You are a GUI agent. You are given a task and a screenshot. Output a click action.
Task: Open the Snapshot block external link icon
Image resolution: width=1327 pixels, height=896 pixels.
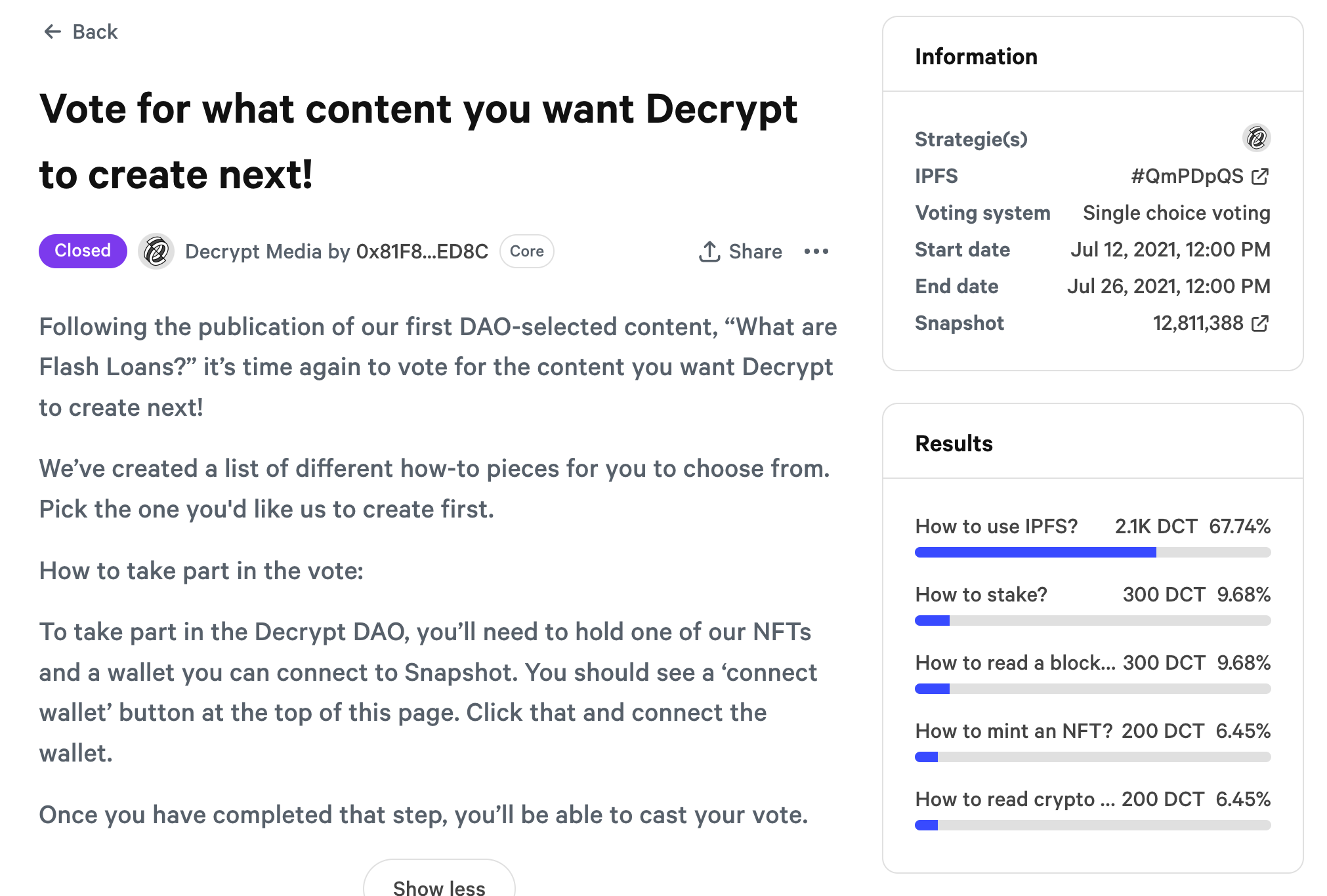click(x=1261, y=323)
